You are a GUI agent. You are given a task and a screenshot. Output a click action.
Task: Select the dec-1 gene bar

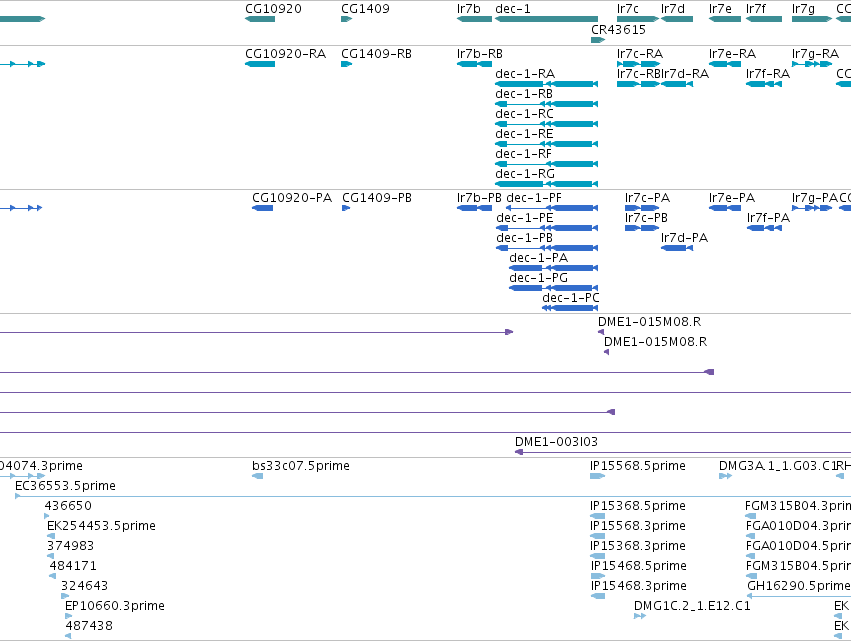(547, 19)
